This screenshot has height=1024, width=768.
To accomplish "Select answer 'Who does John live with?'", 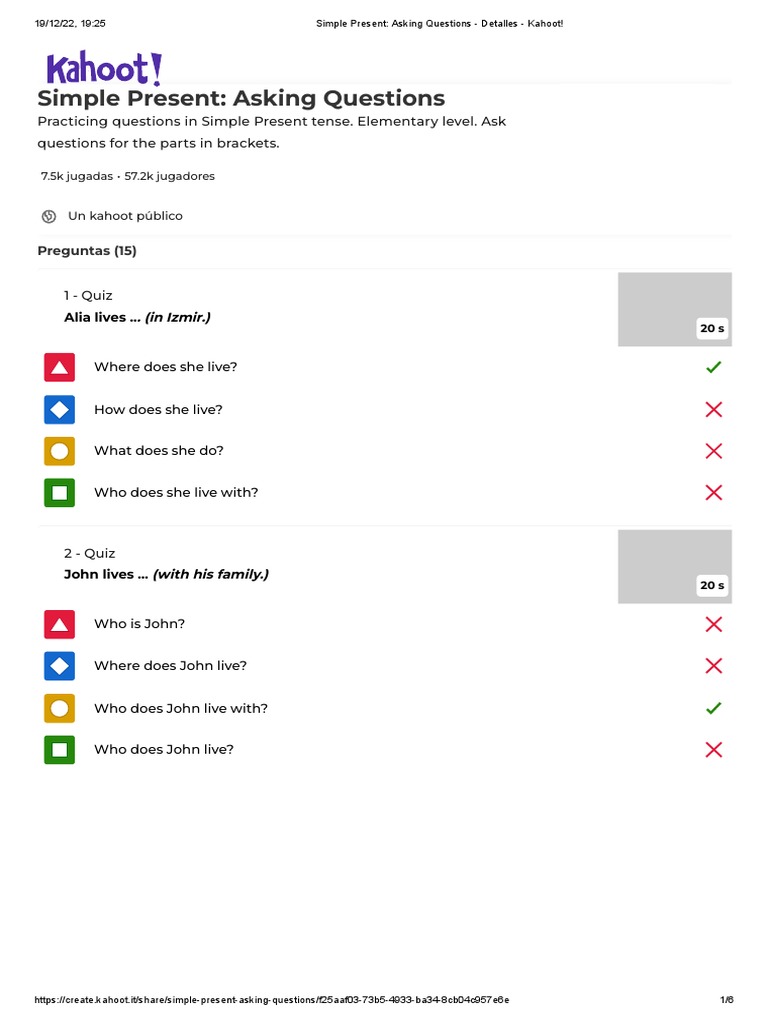I will [181, 708].
